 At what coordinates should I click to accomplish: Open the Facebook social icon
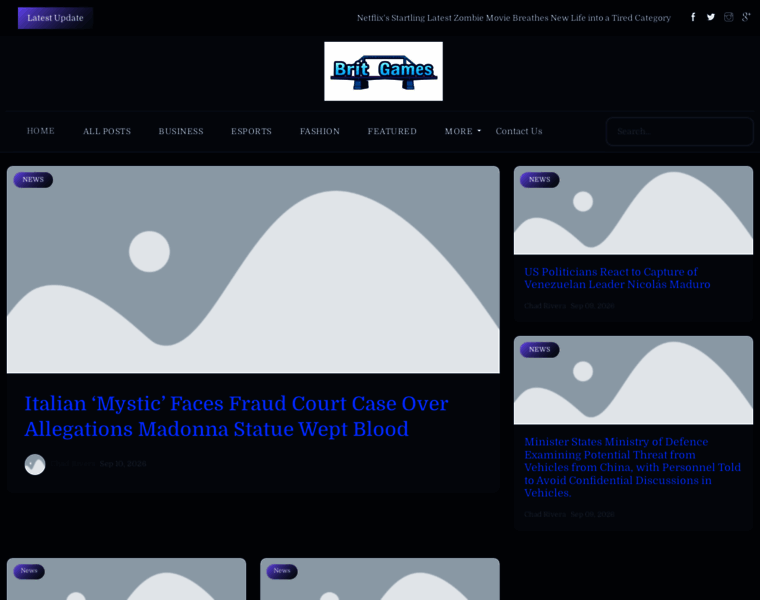pos(693,17)
